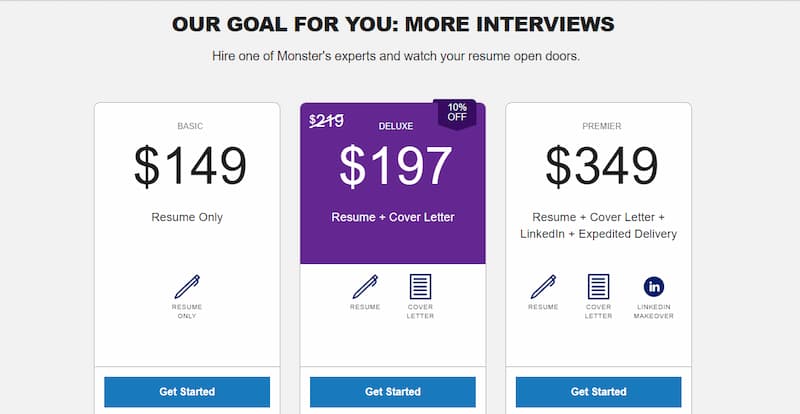This screenshot has height=414, width=800.
Task: Choose Get Started under the Deluxe plan
Action: (x=393, y=392)
